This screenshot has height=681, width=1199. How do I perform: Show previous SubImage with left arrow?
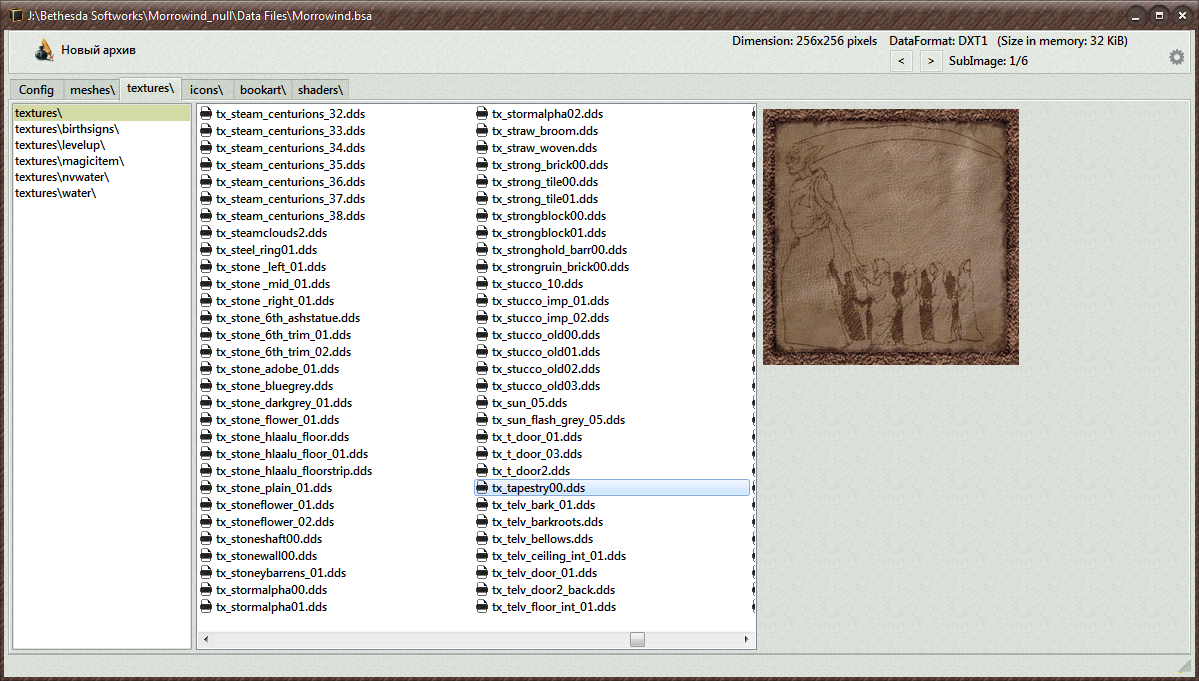point(902,61)
